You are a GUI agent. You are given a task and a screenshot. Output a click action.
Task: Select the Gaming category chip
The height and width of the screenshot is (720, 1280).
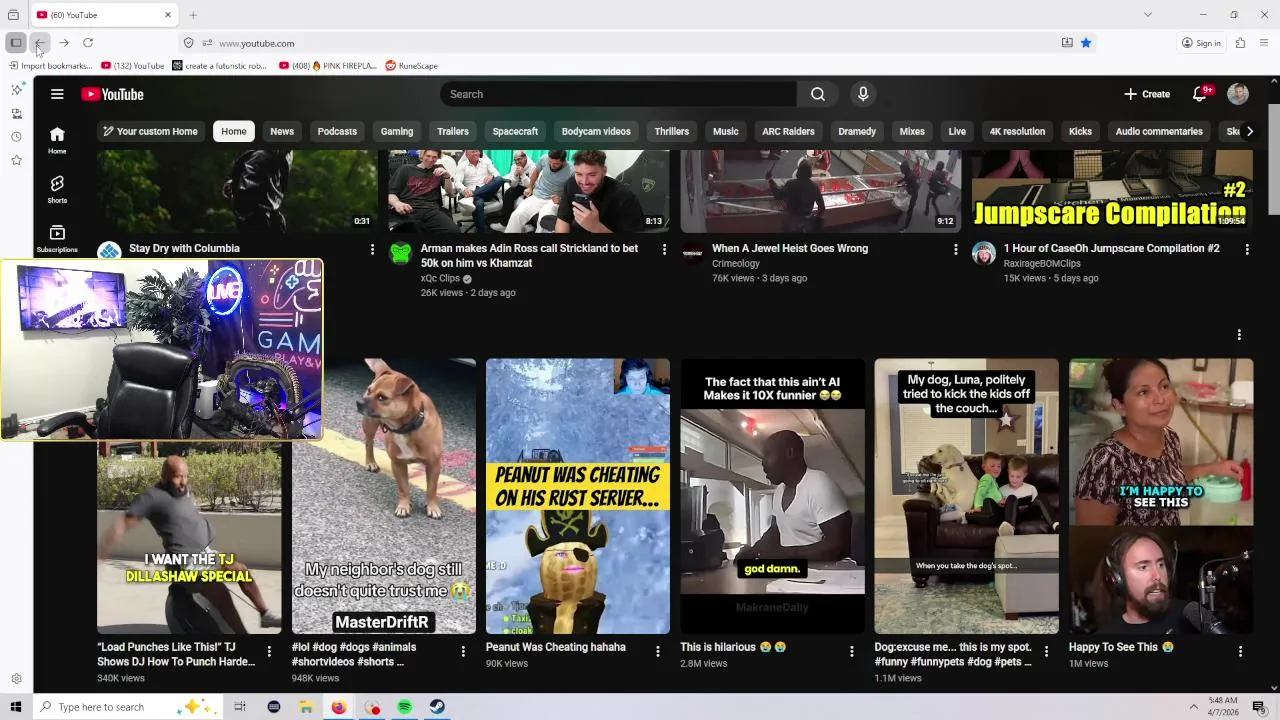click(x=397, y=131)
